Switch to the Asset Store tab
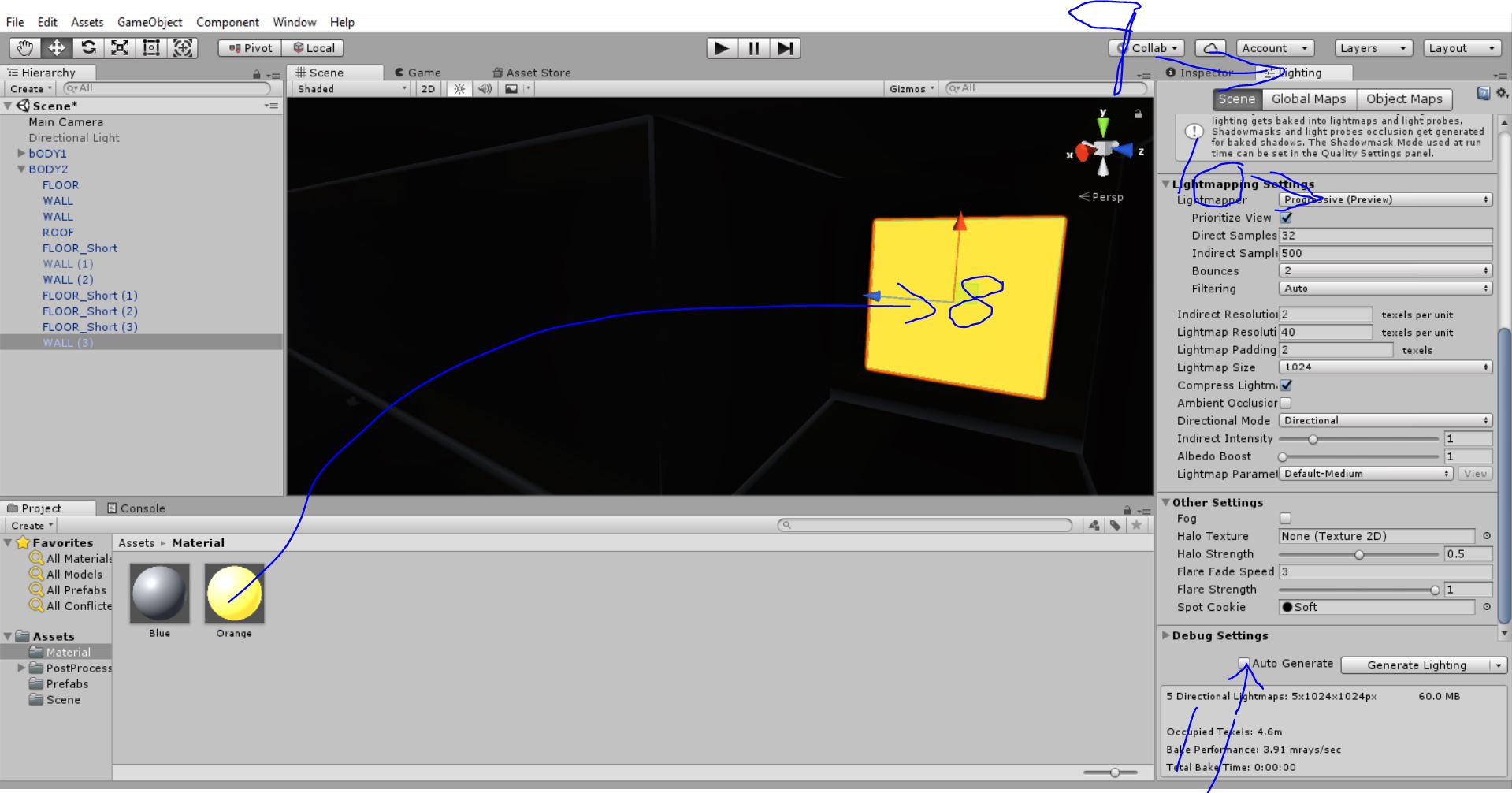 532,73
